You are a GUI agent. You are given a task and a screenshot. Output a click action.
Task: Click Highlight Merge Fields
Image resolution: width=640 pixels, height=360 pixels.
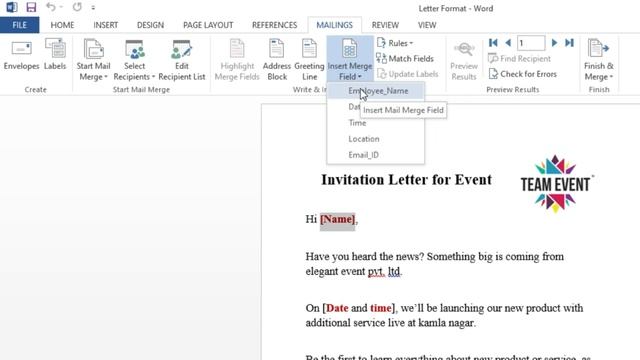tap(237, 60)
